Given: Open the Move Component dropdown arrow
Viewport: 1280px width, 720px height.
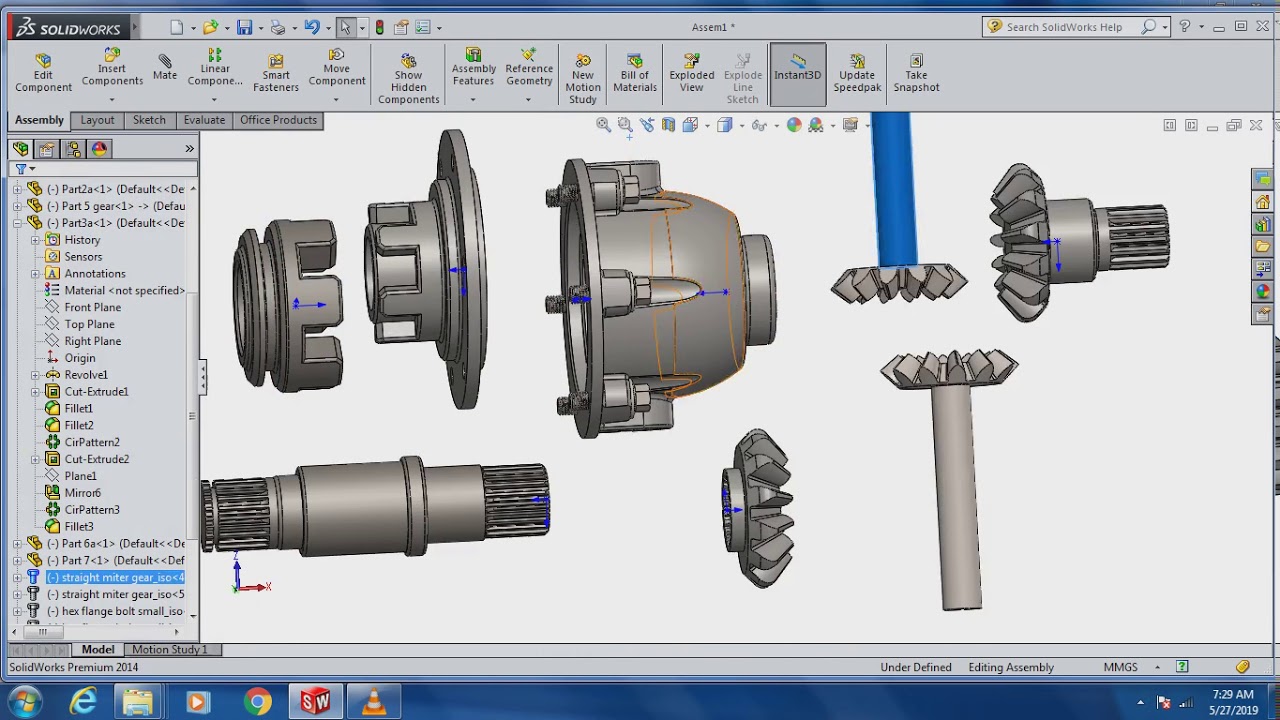Looking at the screenshot, I should coord(337,99).
